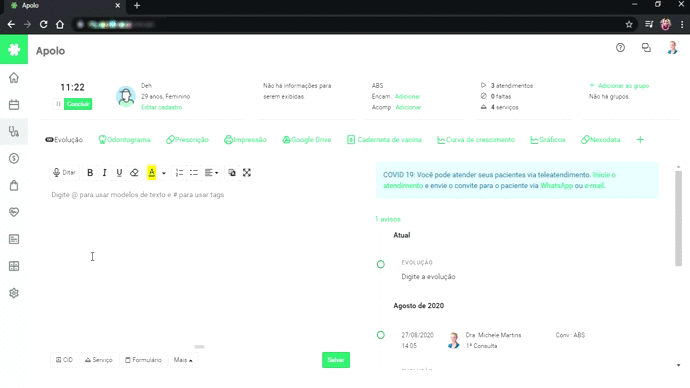Click Adicionar next to Acomp.
Image resolution: width=690 pixels, height=388 pixels.
click(x=408, y=107)
